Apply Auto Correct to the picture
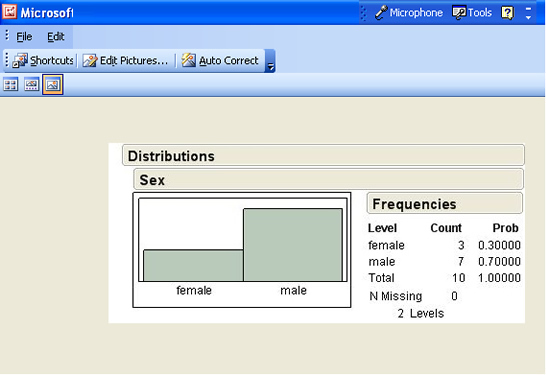 [x=220, y=61]
